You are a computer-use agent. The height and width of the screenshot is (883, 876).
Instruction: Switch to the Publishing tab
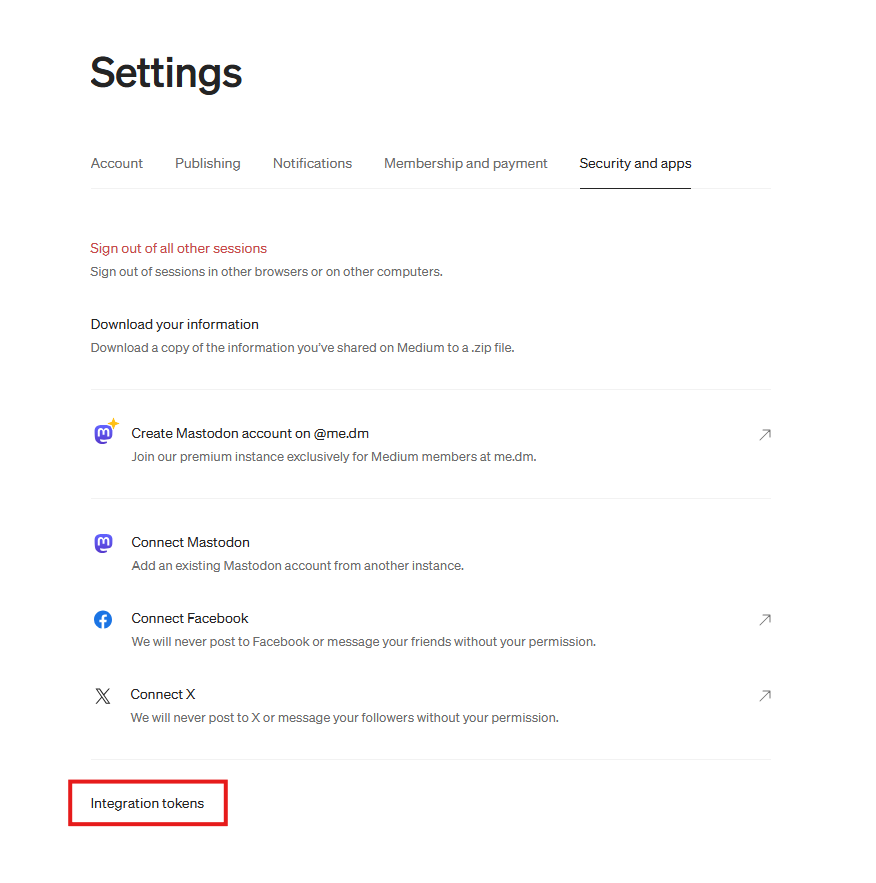(208, 163)
